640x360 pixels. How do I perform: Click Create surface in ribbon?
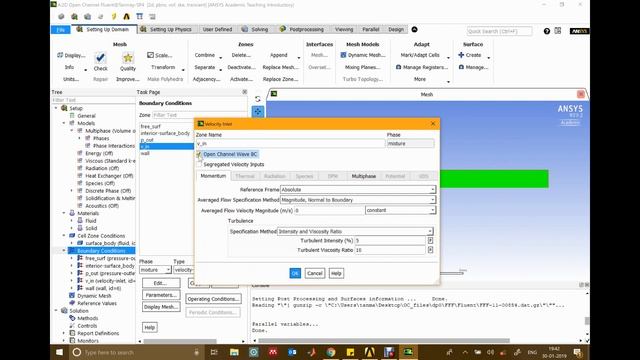coord(469,55)
